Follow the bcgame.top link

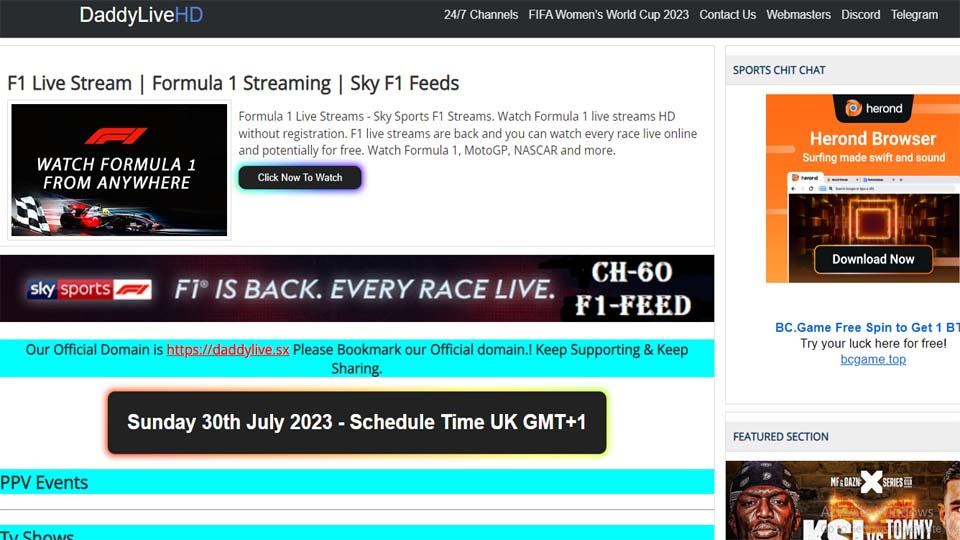coord(873,359)
